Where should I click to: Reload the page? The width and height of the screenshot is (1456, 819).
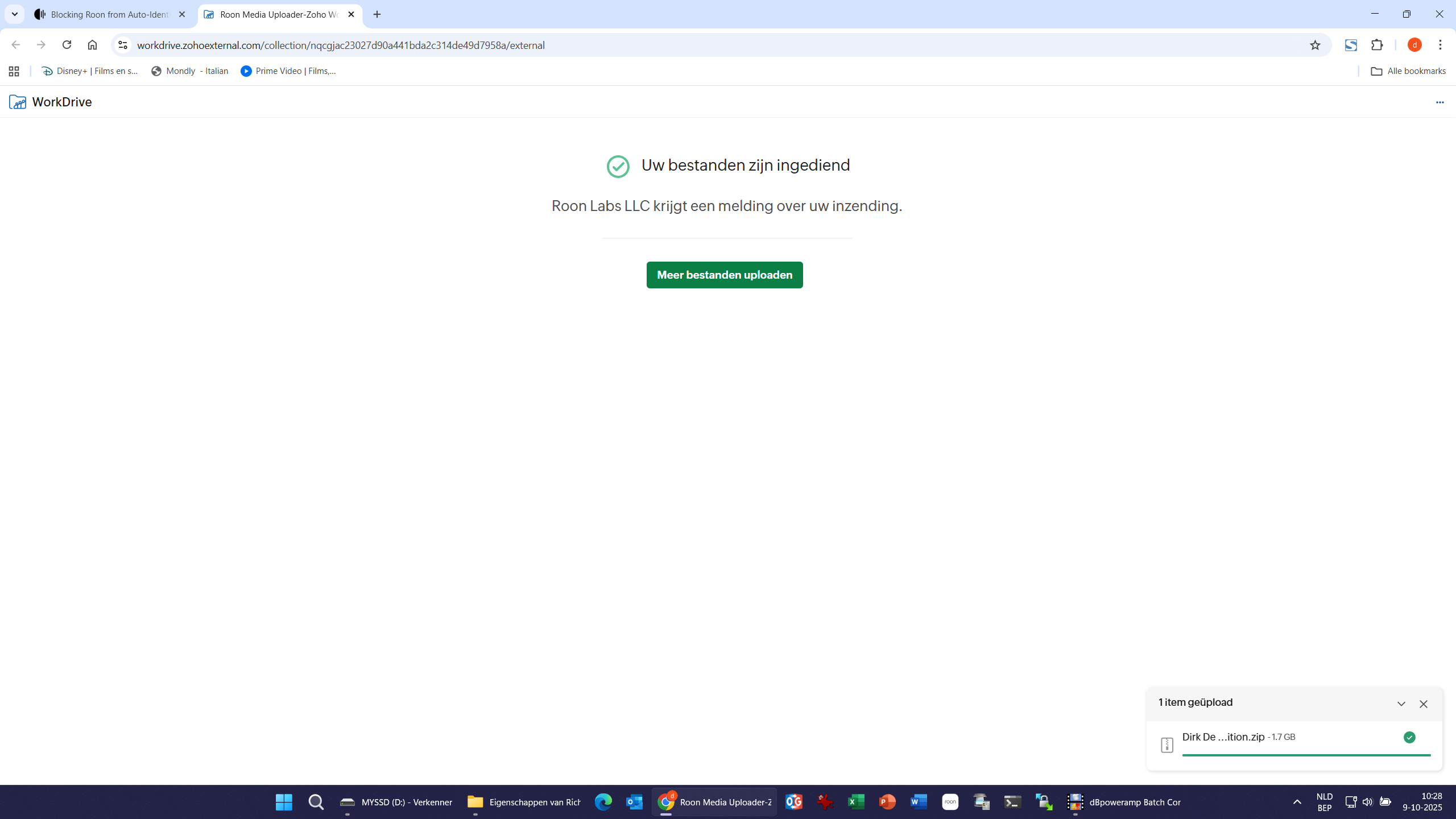click(x=67, y=45)
